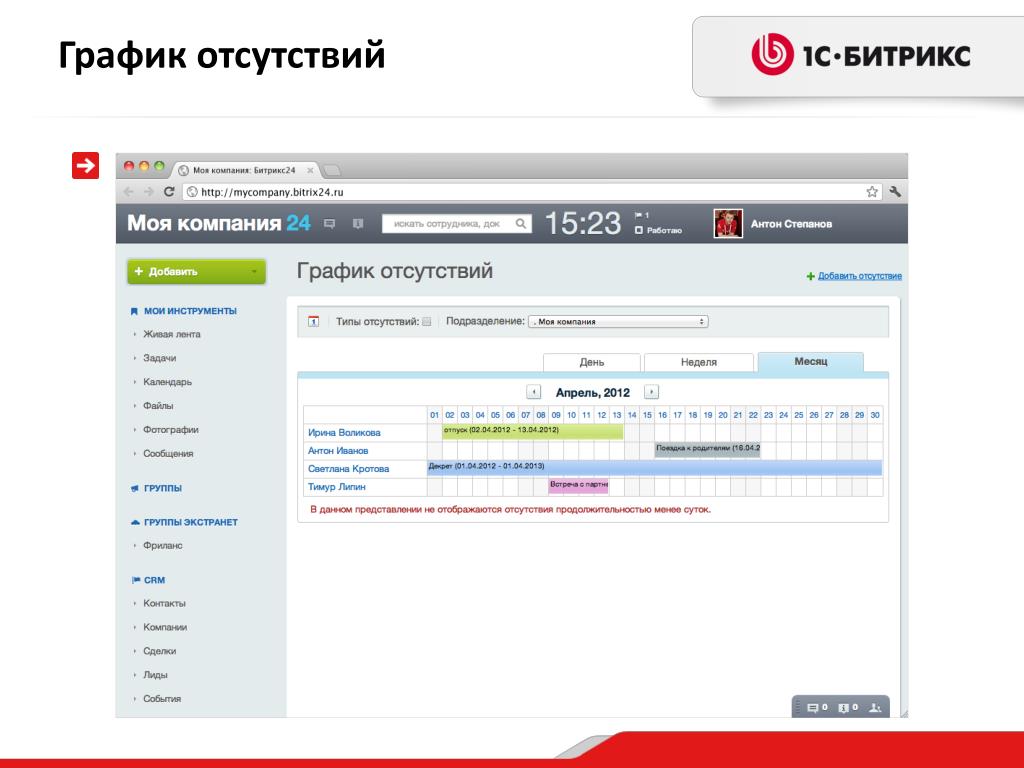Open the Подразделение dropdown
Screen dimensions: 1024x768
pyautogui.click(x=618, y=321)
